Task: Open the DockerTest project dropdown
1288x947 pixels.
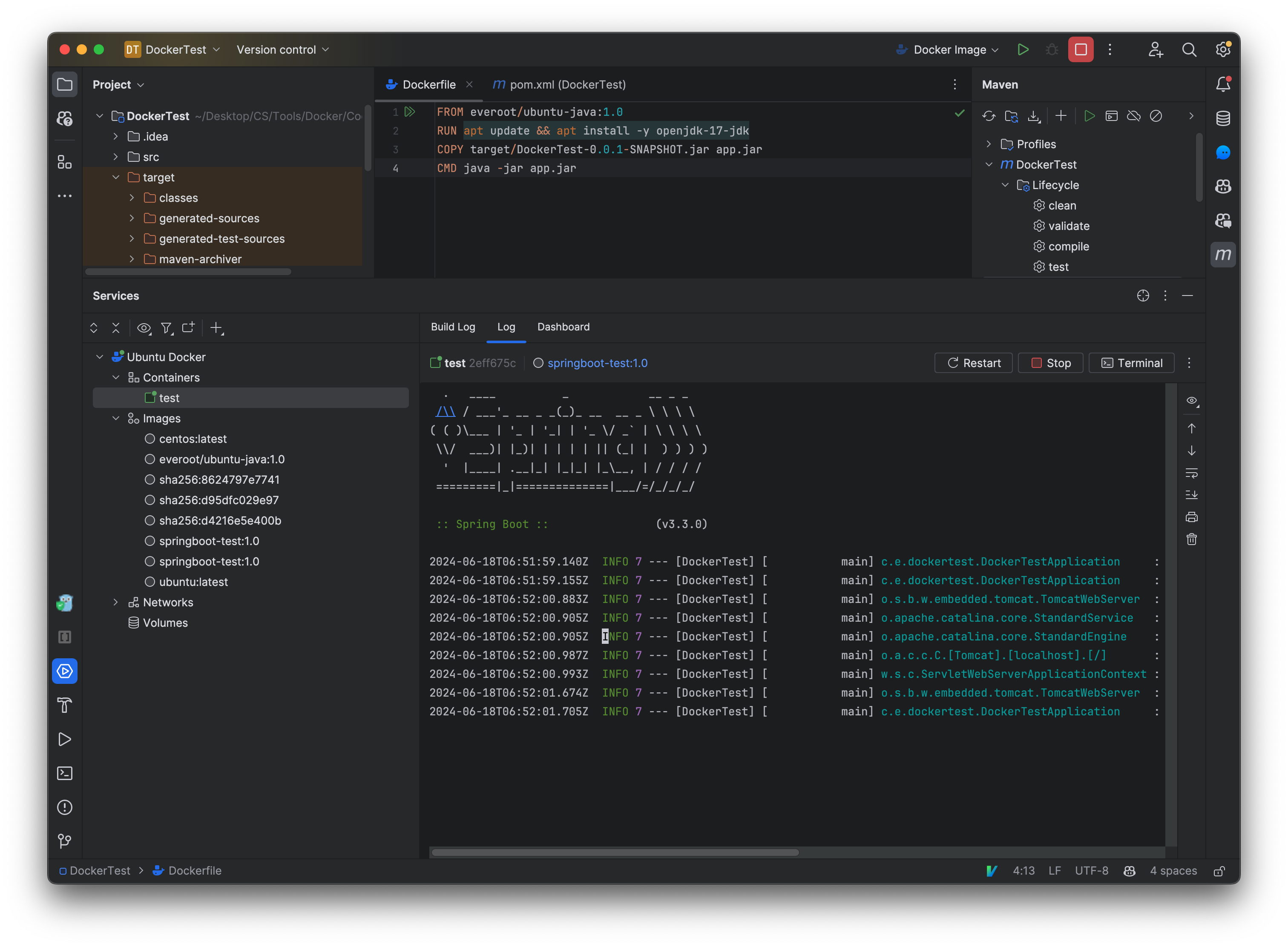Action: [172, 50]
